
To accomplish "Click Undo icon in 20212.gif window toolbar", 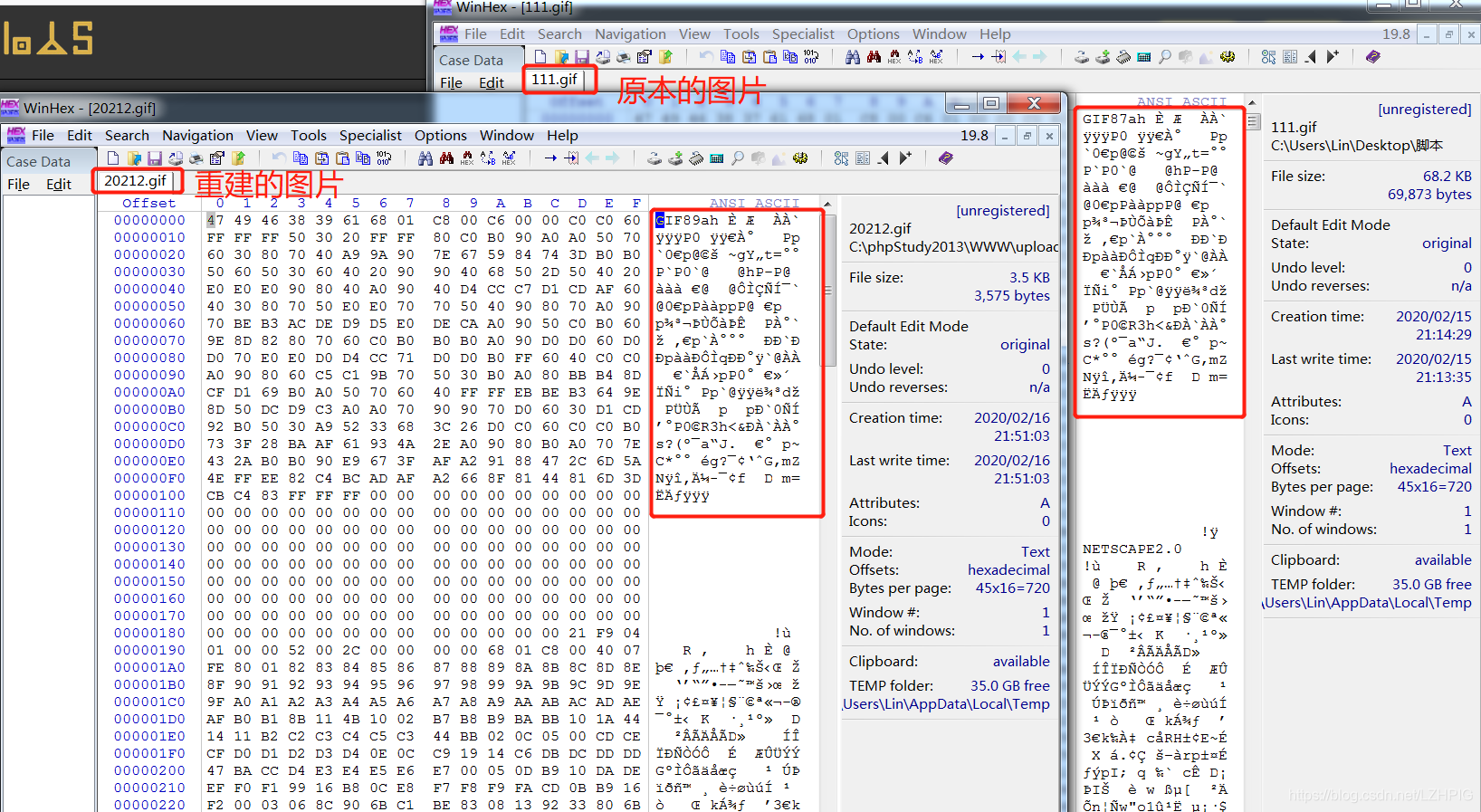I will coord(279,158).
